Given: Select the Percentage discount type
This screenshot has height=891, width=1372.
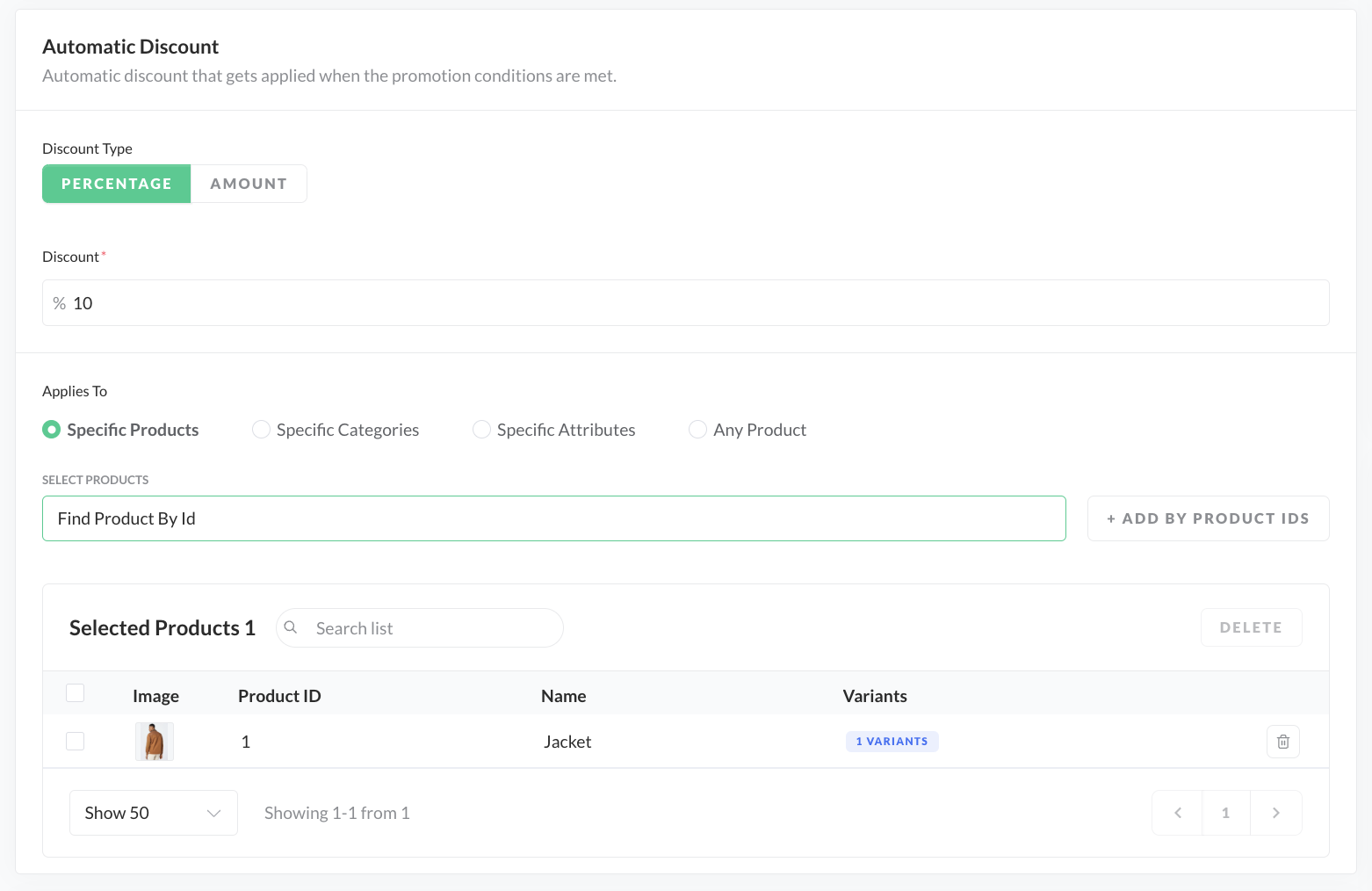Looking at the screenshot, I should point(116,184).
